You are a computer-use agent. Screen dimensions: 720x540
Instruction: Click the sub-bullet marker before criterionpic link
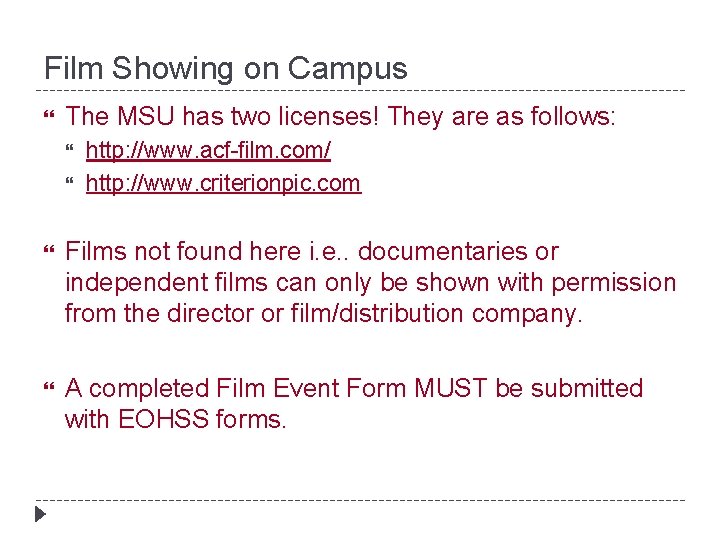(x=69, y=181)
